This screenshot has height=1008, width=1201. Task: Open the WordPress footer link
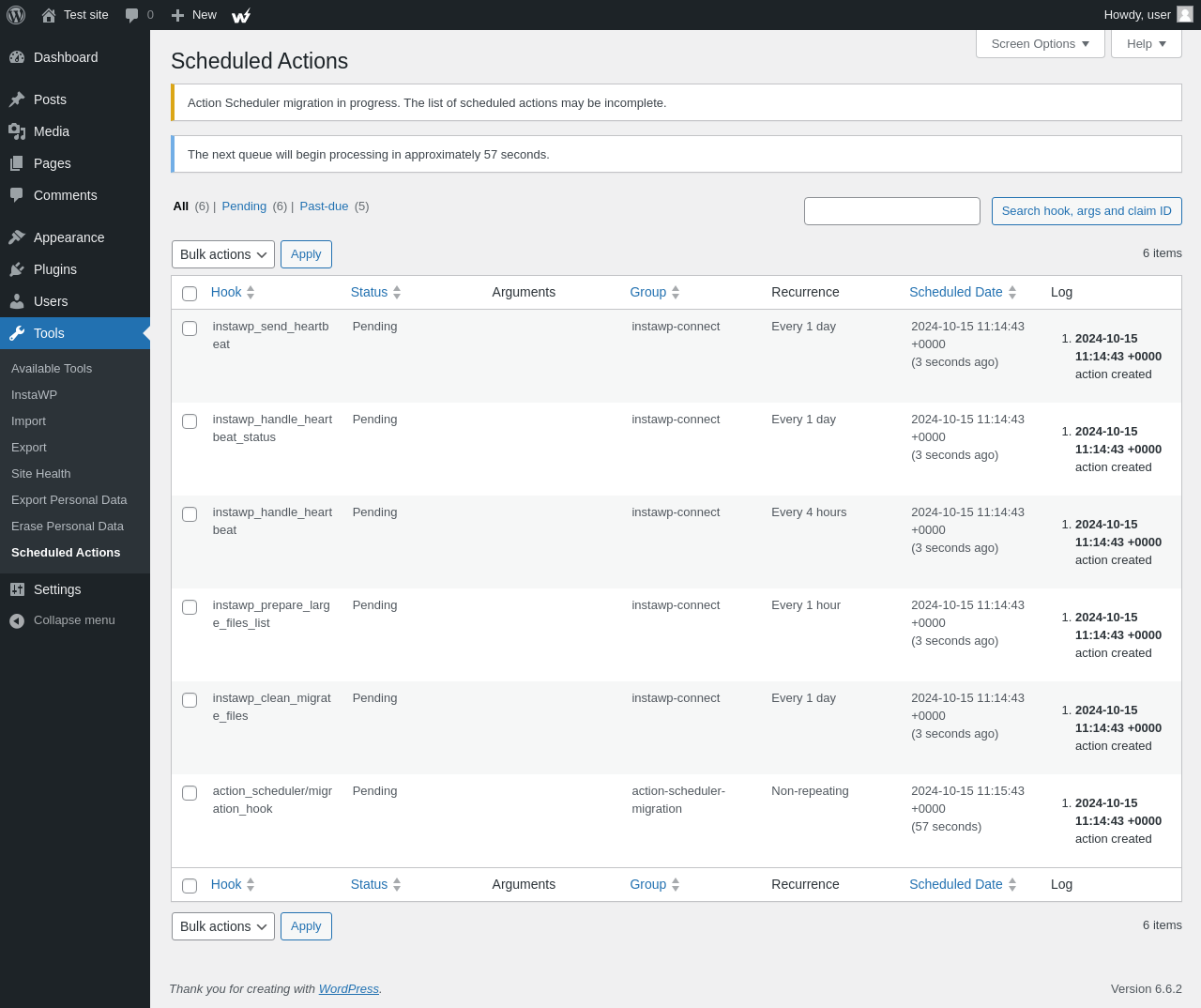(x=349, y=989)
